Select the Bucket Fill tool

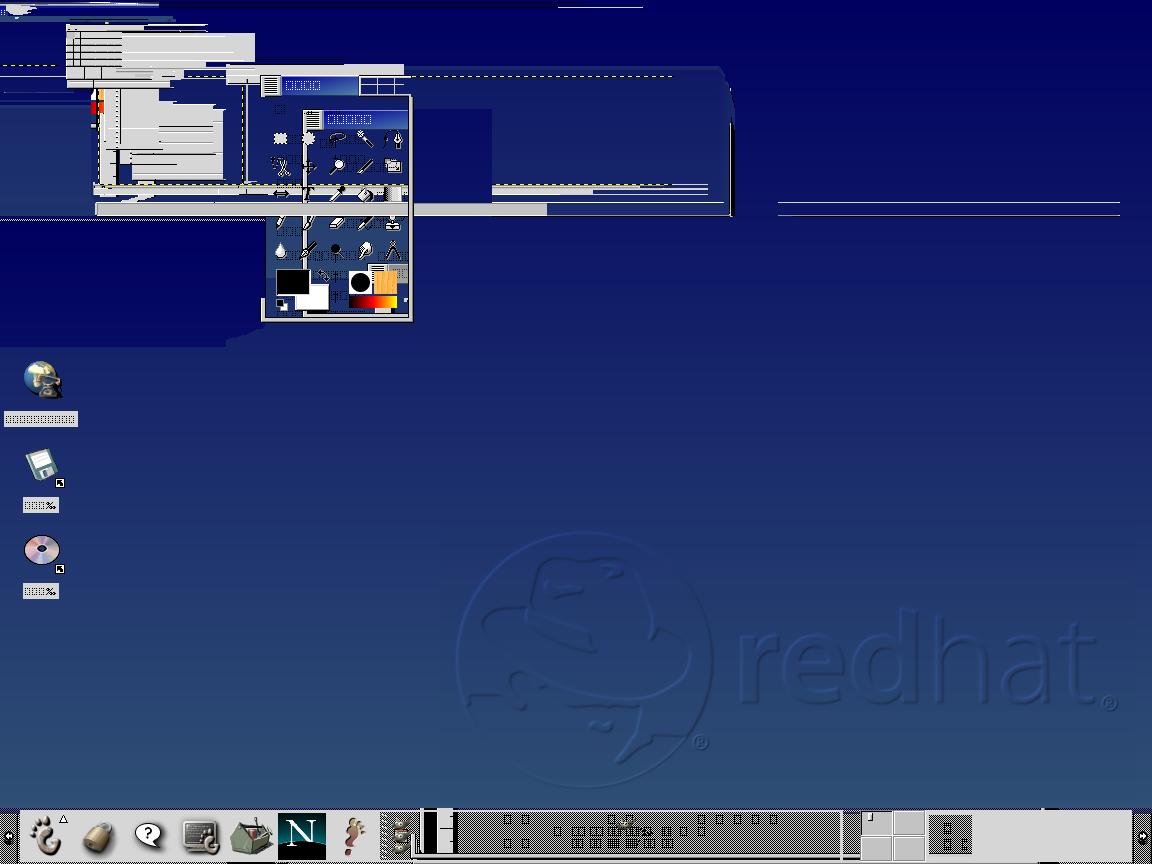365,194
